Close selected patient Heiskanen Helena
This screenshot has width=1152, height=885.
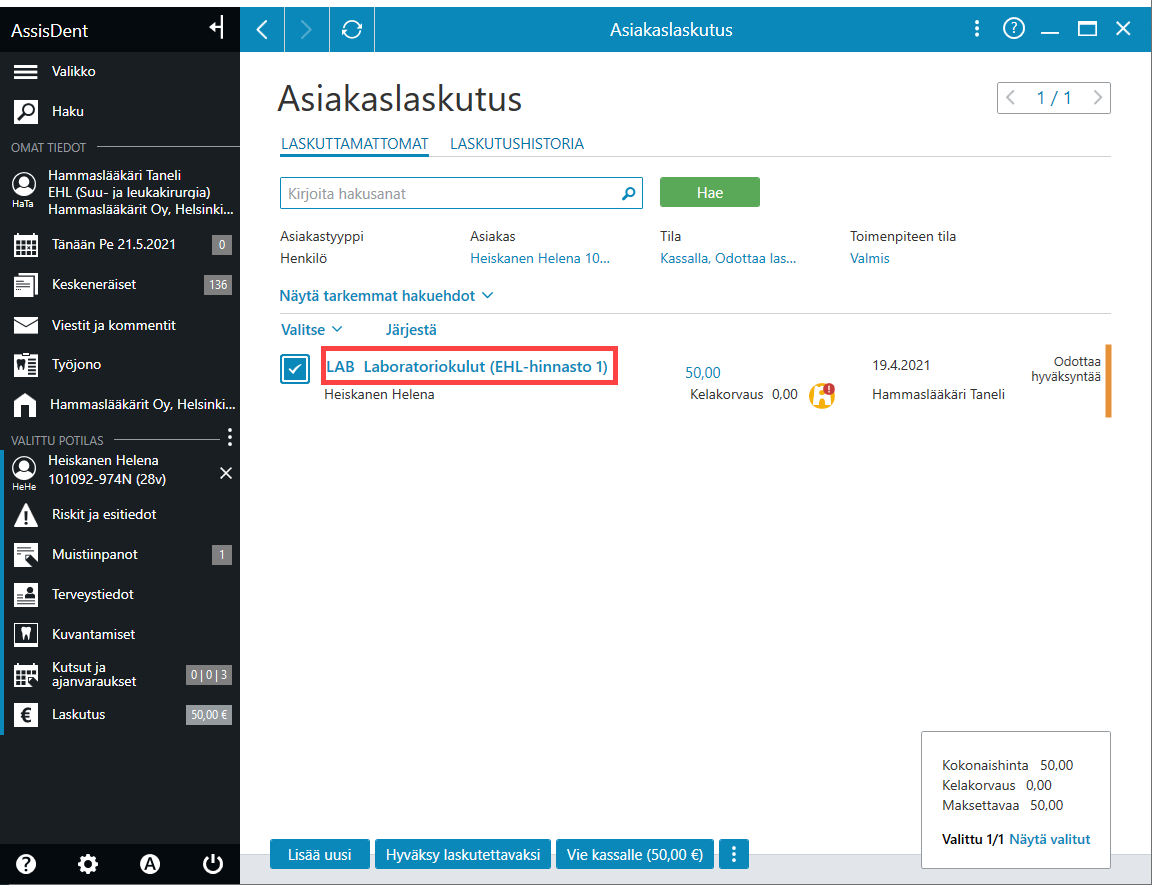(226, 473)
